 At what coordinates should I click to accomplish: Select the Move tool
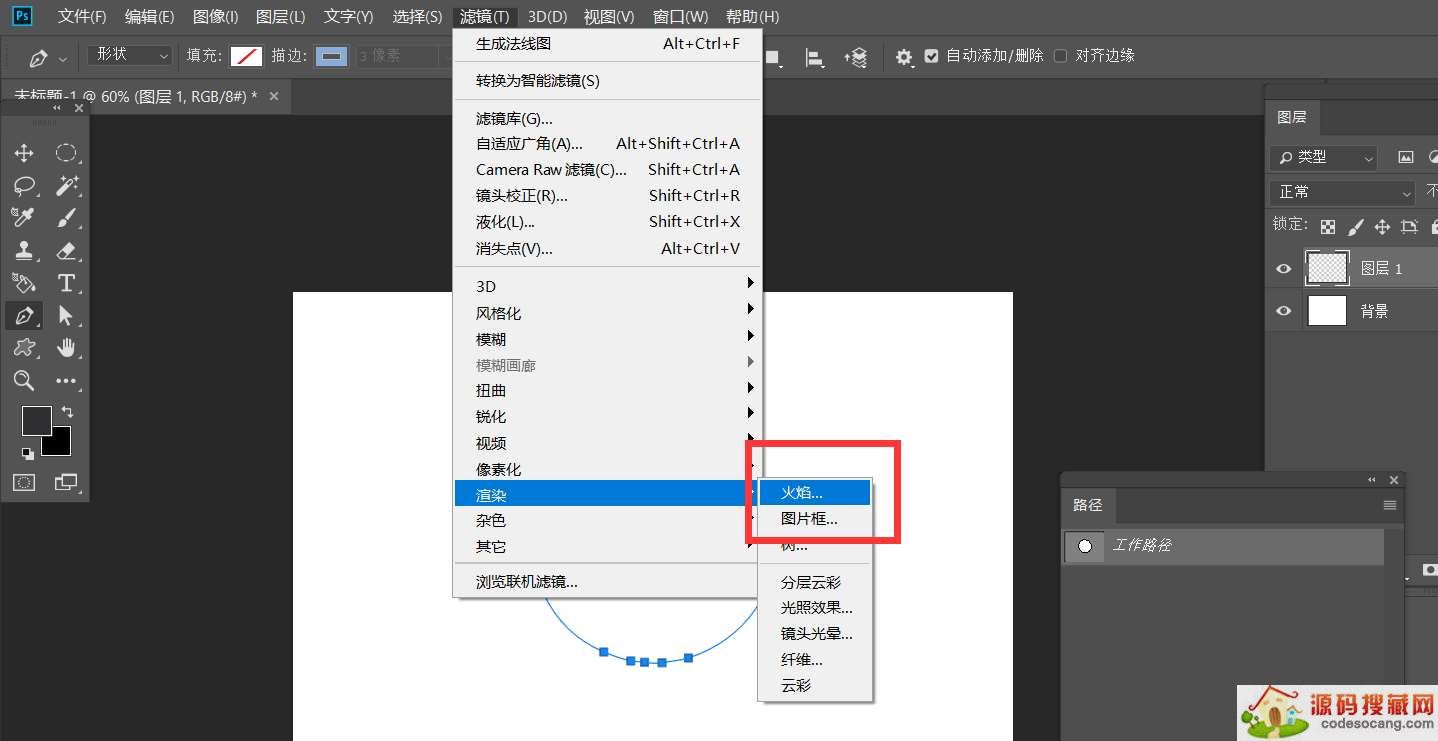pyautogui.click(x=24, y=153)
